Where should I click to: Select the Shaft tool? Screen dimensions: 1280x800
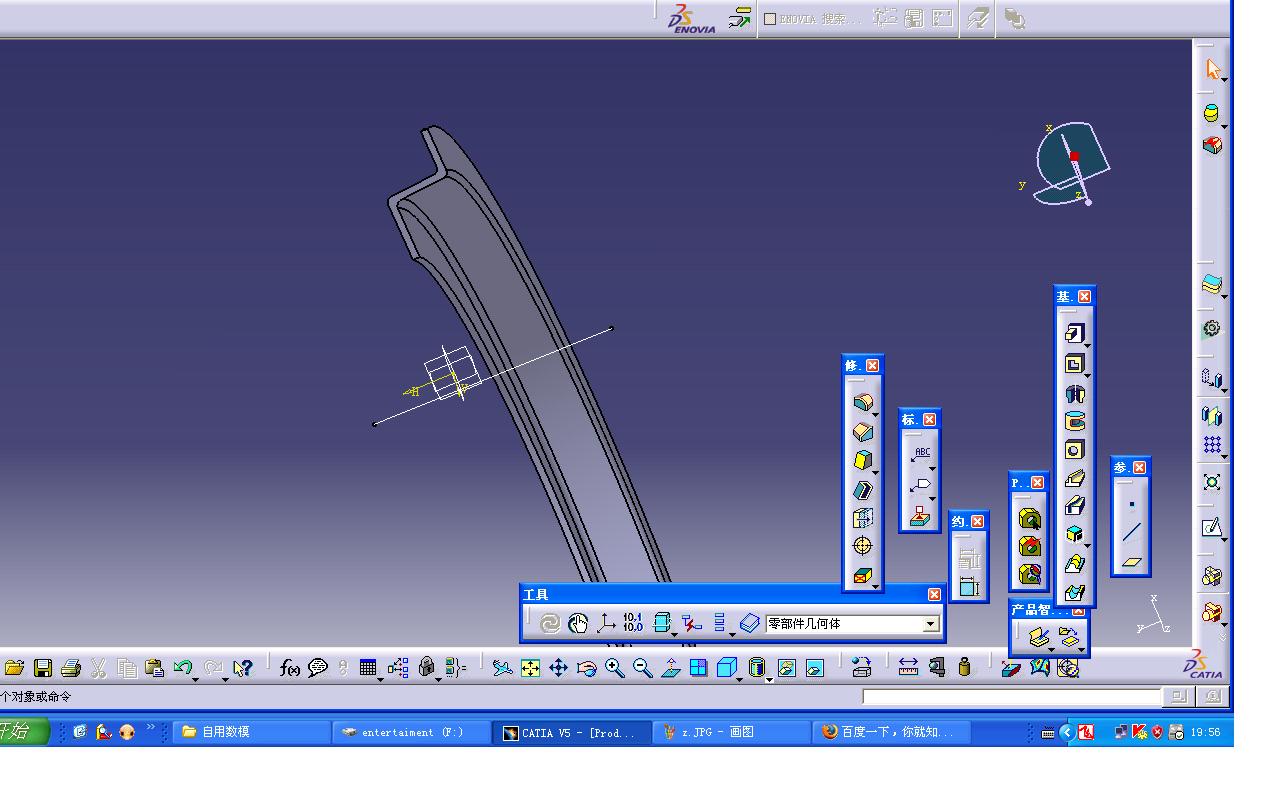[x=1074, y=393]
